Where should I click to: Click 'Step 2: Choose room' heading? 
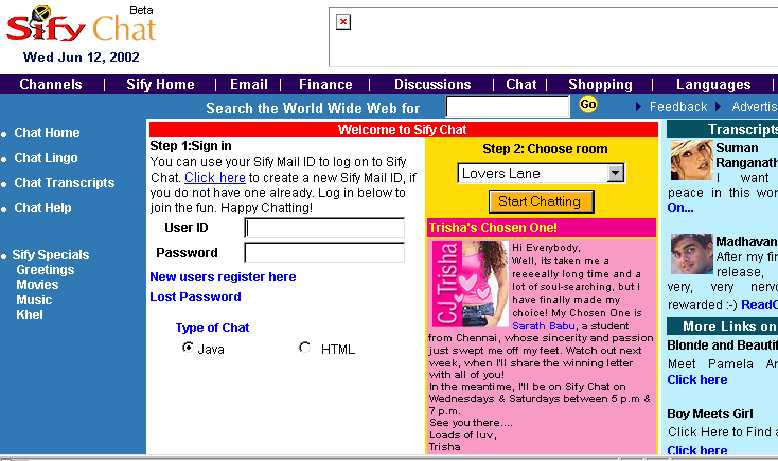(544, 149)
